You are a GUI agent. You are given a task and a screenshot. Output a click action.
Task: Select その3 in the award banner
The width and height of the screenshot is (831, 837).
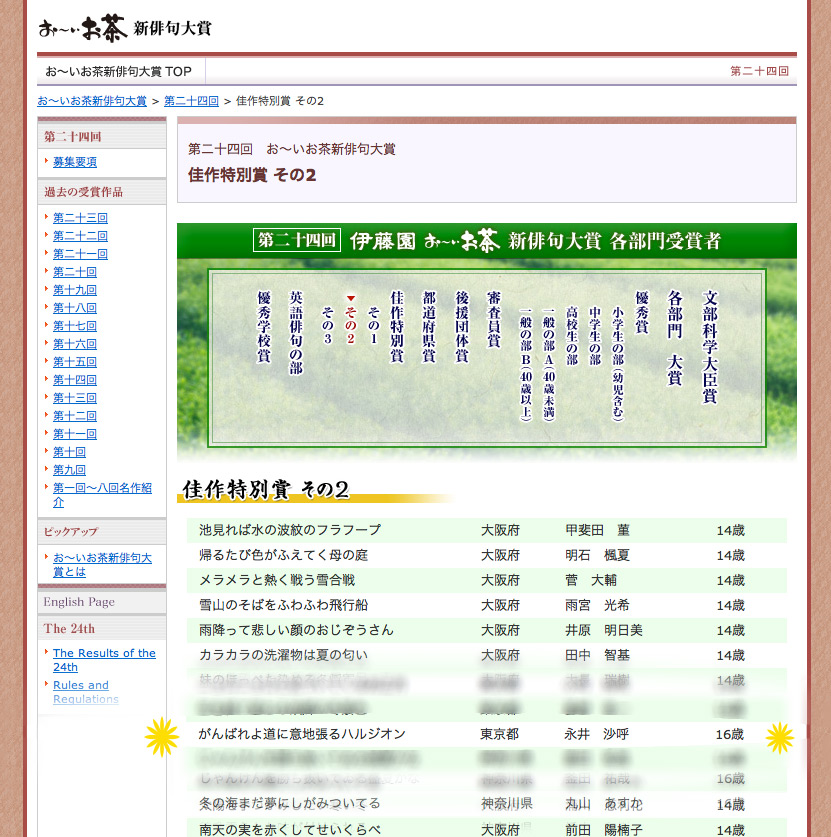pyautogui.click(x=328, y=325)
